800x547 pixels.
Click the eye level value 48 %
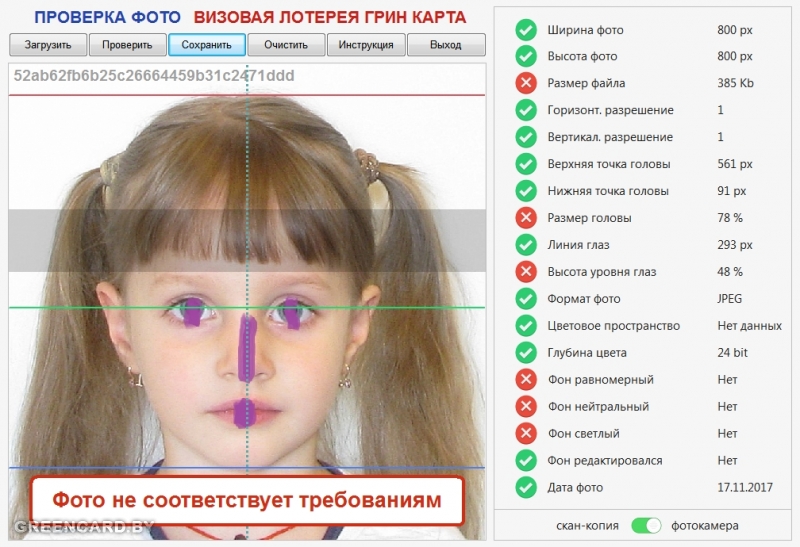pyautogui.click(x=730, y=272)
